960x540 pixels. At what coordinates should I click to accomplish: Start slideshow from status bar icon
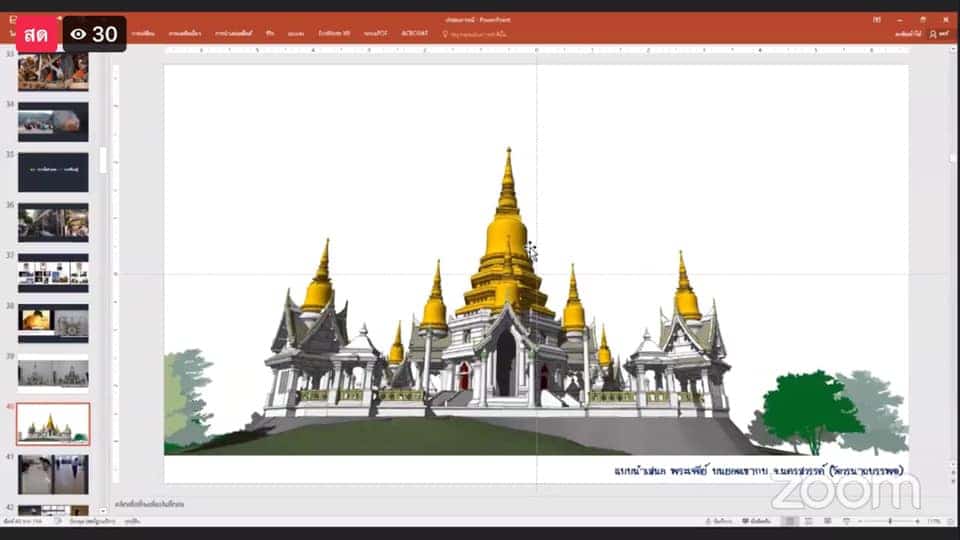click(846, 521)
